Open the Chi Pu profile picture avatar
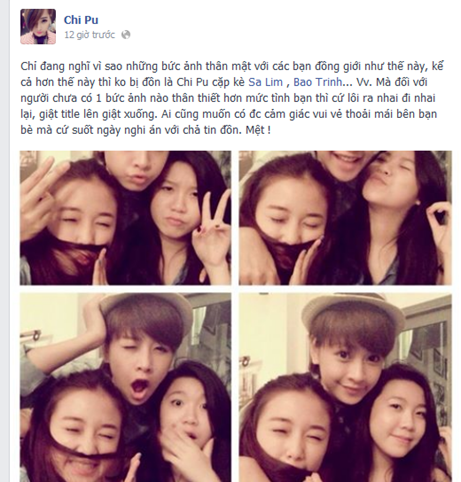The height and width of the screenshot is (482, 461). [x=38, y=27]
